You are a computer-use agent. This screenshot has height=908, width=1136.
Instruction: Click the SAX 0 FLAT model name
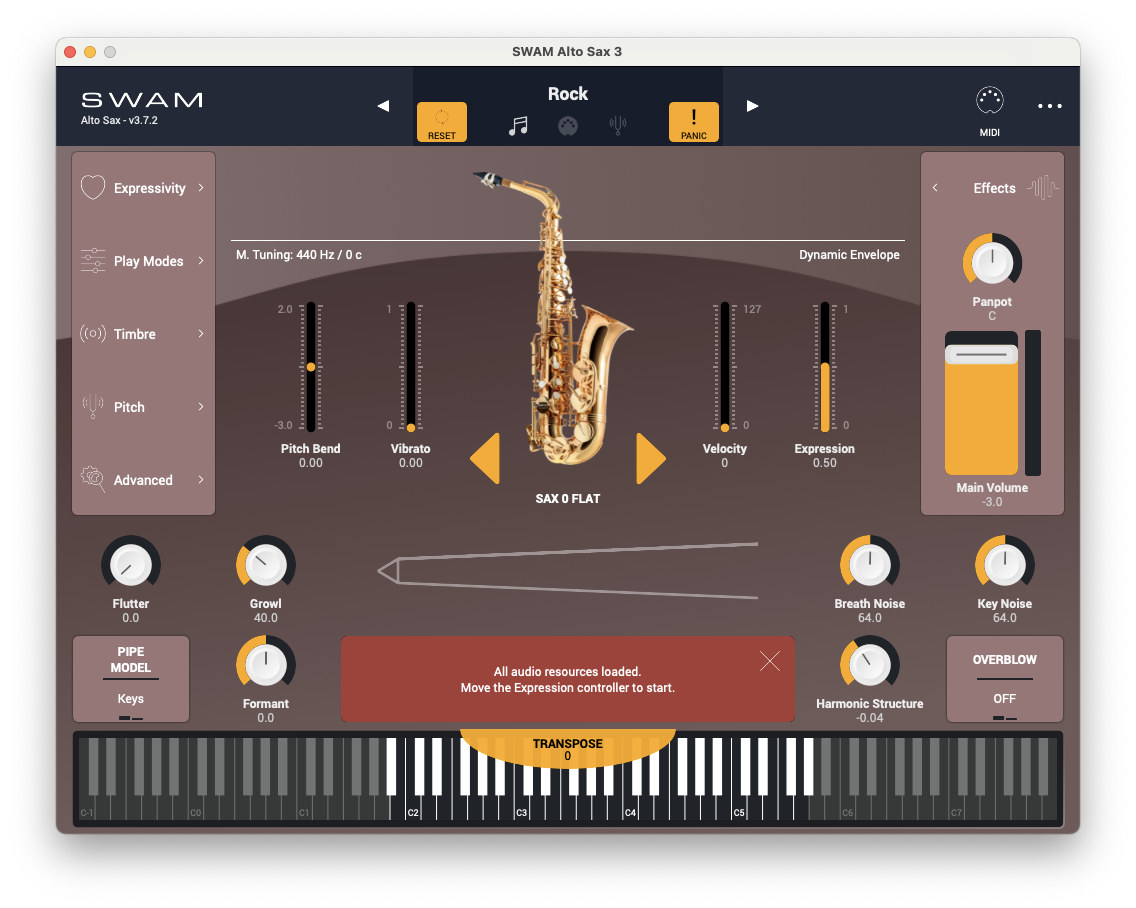568,499
